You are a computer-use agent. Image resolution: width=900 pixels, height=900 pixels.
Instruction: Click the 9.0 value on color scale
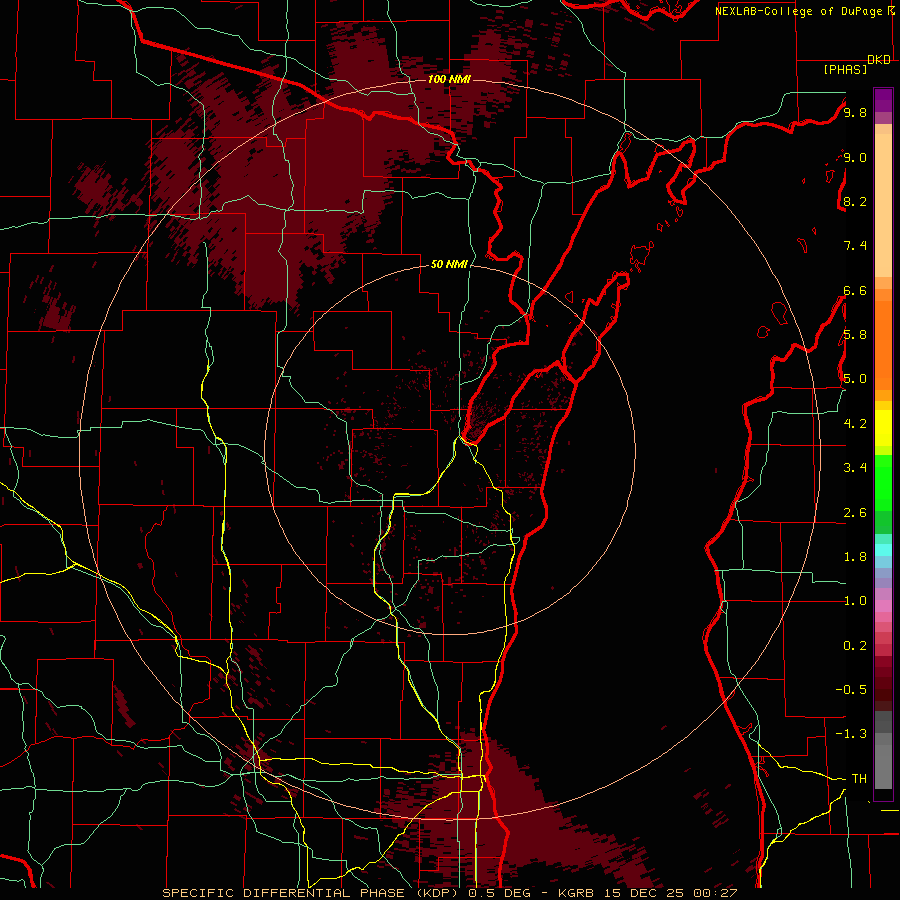click(x=855, y=157)
